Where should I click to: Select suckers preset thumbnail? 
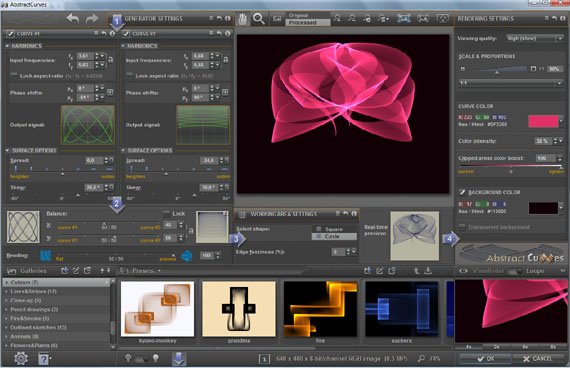click(402, 309)
